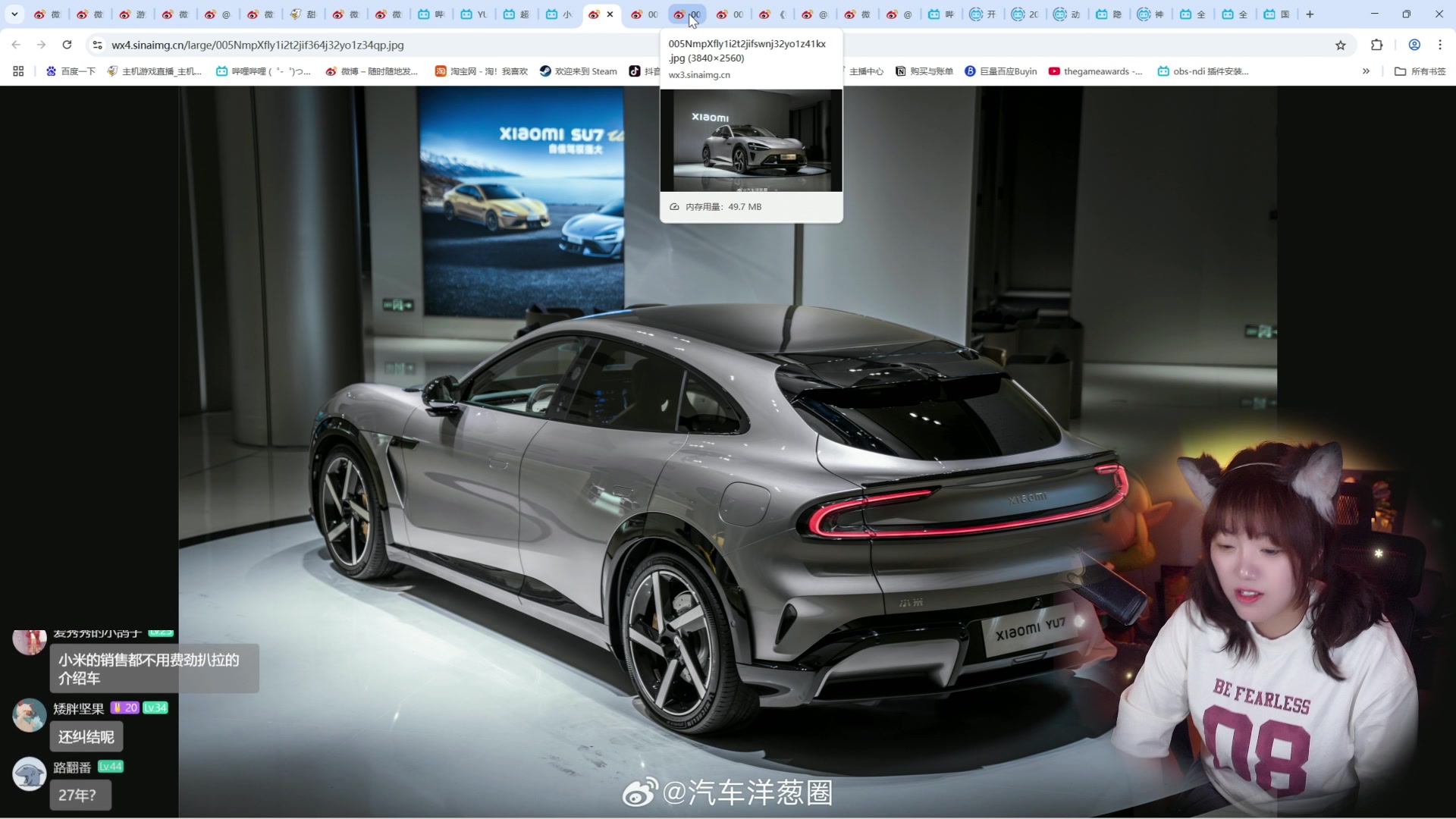Switch to the Bilibili tab labeled 超
Screen dimensions: 1456x819
click(x=516, y=14)
